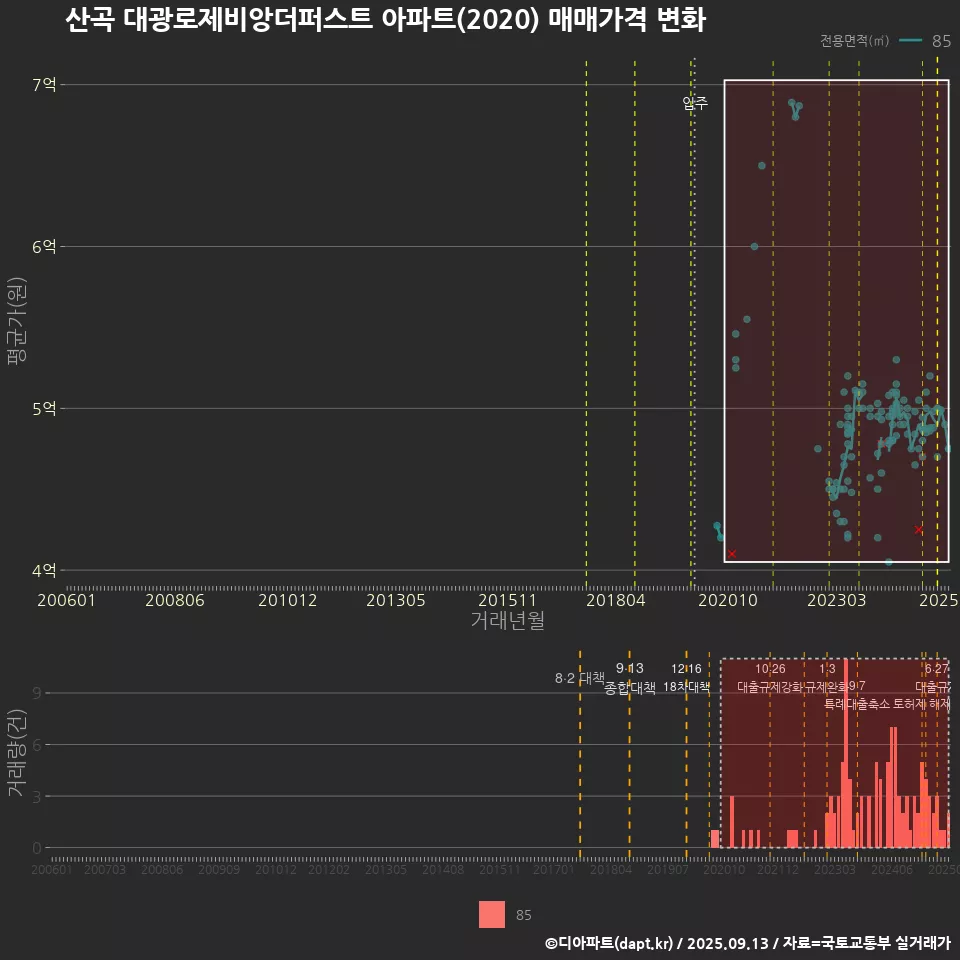960x960 pixels.
Task: Click the volume chart 0 y-axis label
Action: tap(37, 848)
